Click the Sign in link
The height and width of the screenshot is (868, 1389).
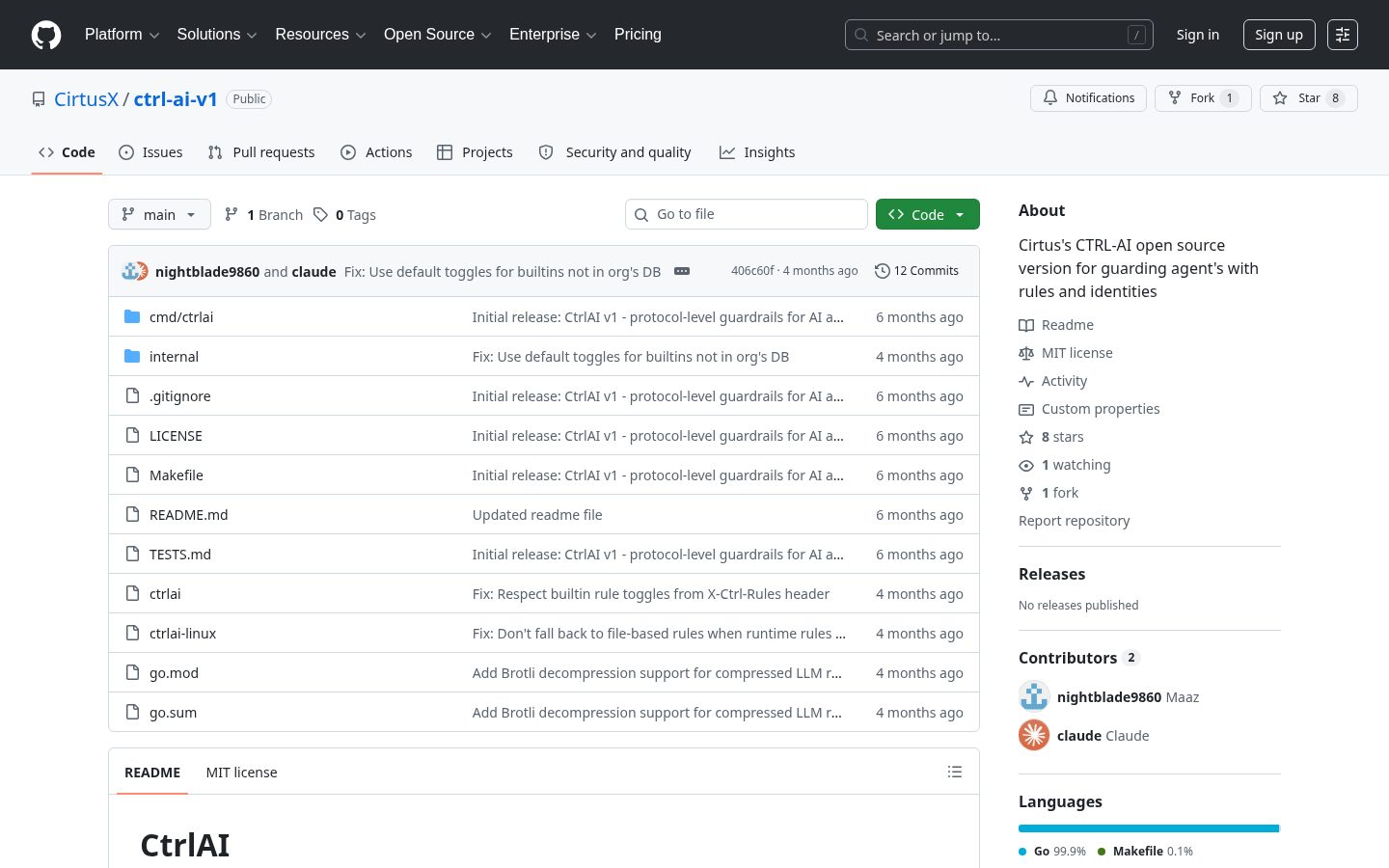[1198, 35]
